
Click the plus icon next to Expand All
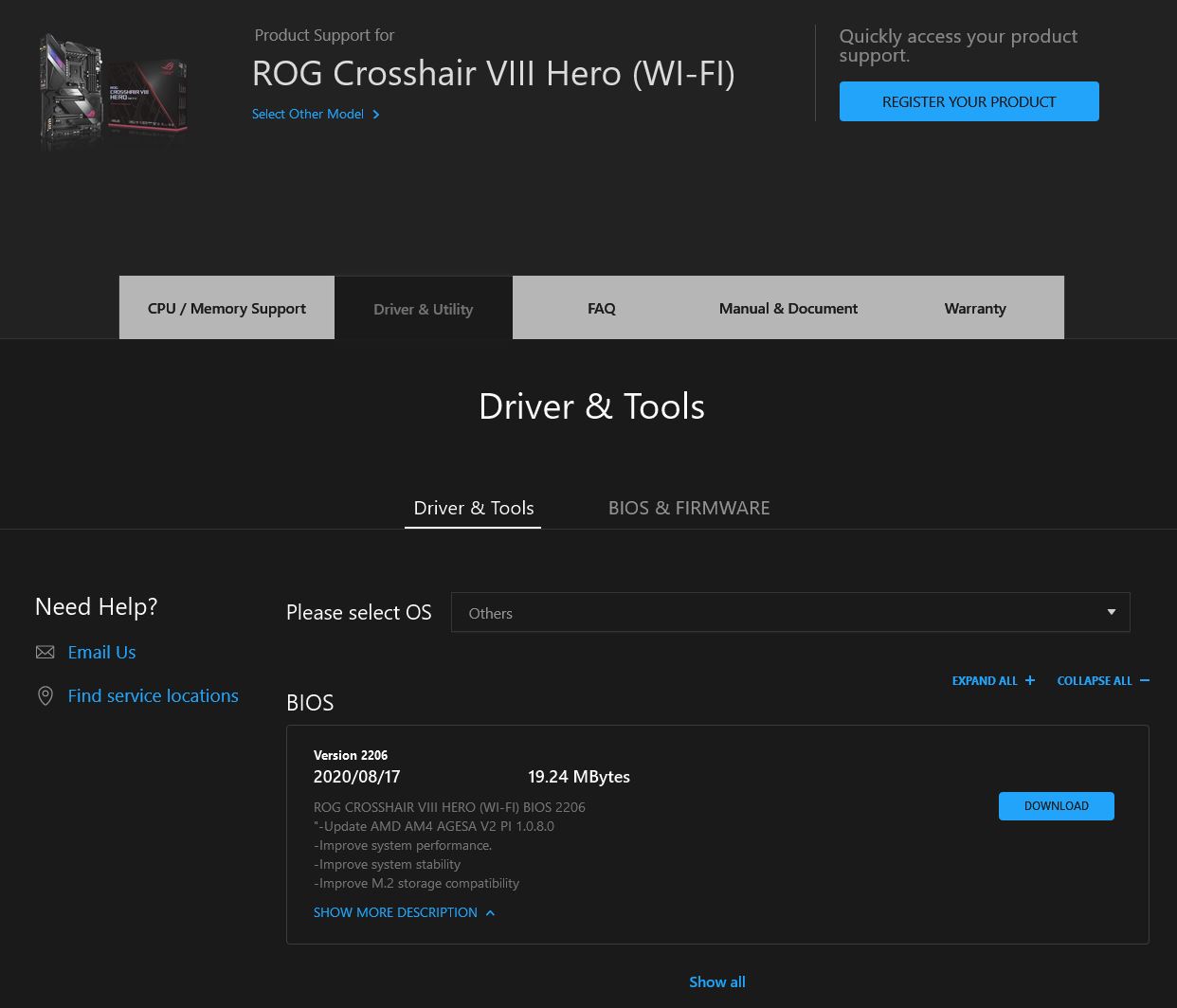coord(1030,680)
